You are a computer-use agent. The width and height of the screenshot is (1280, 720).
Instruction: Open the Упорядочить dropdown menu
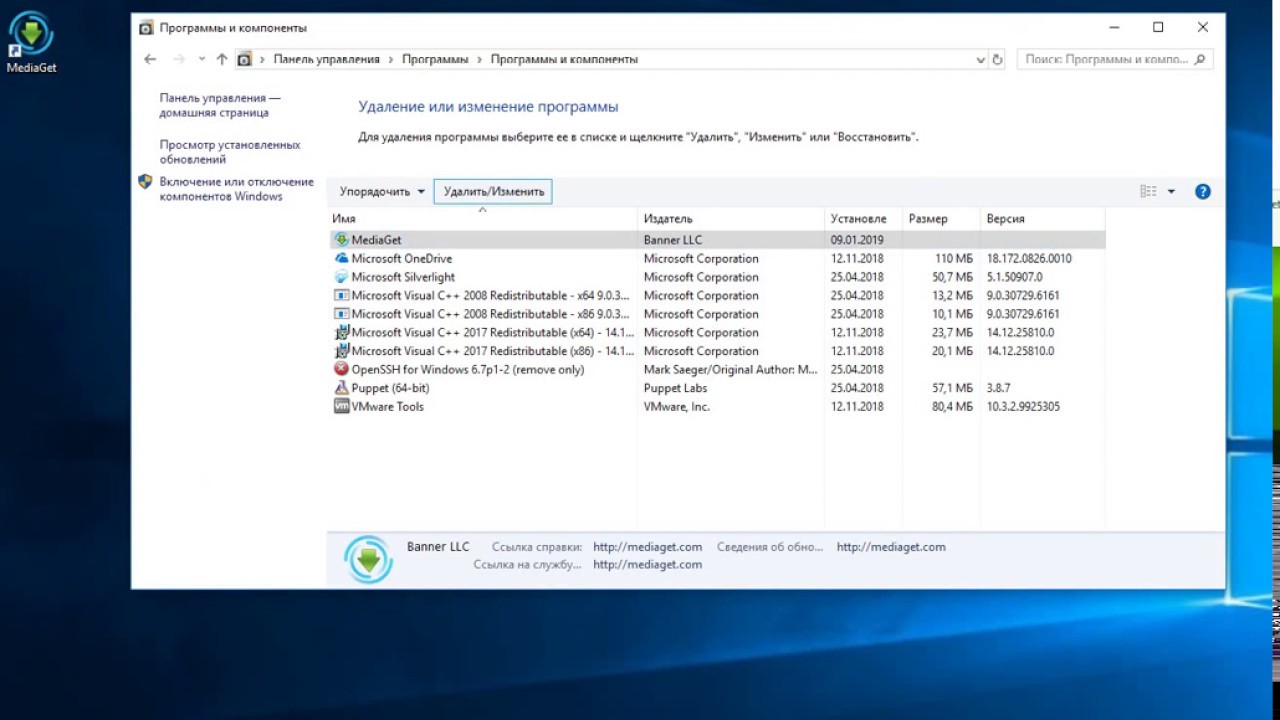coord(382,191)
